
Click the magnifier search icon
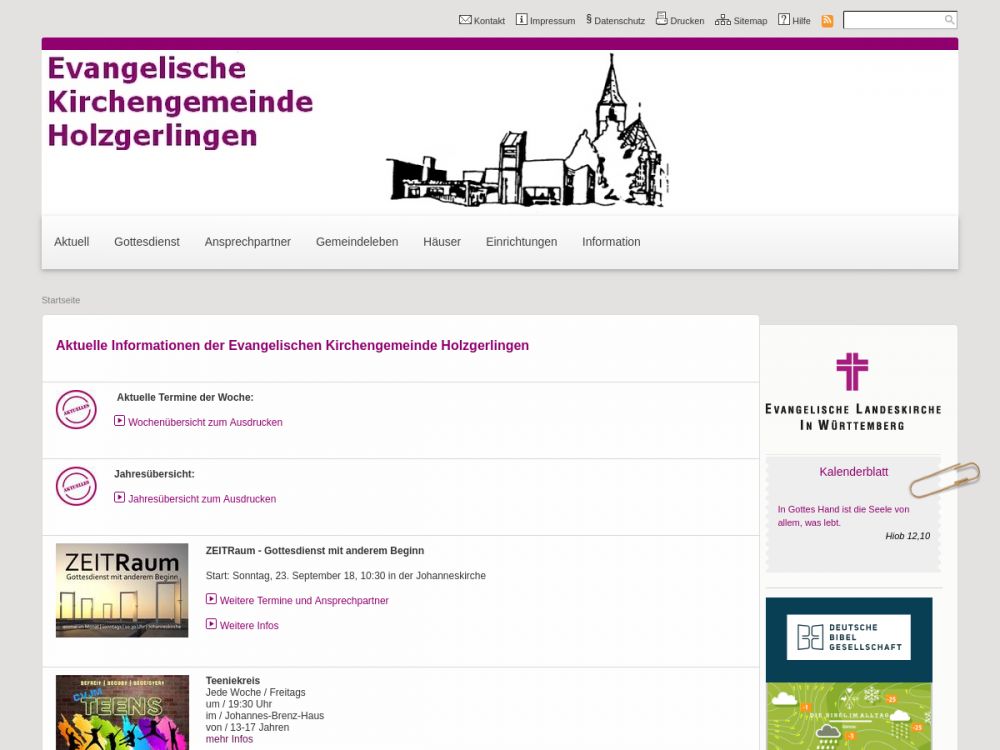pyautogui.click(x=949, y=20)
